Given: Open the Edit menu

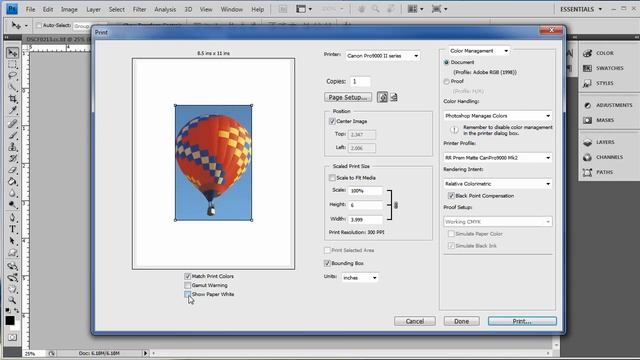Looking at the screenshot, I should pos(48,9).
